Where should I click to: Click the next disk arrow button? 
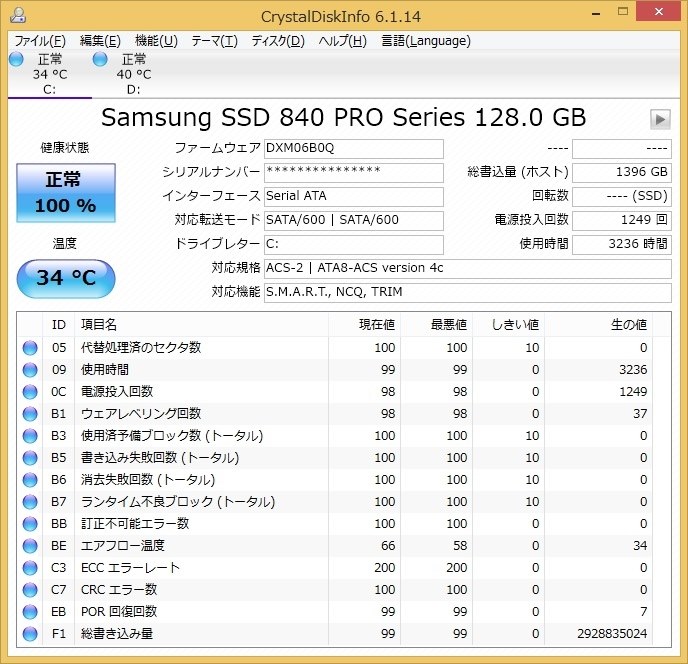click(x=660, y=119)
